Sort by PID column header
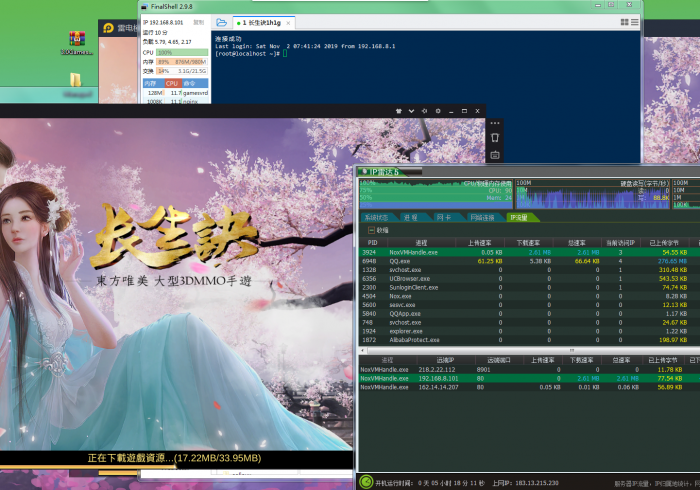Screen dimensions: 700x490 pyautogui.click(x=372, y=243)
